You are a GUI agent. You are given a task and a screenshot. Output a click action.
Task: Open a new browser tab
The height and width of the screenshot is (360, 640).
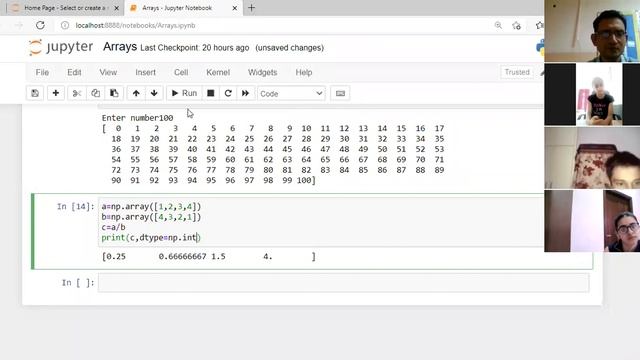251,8
